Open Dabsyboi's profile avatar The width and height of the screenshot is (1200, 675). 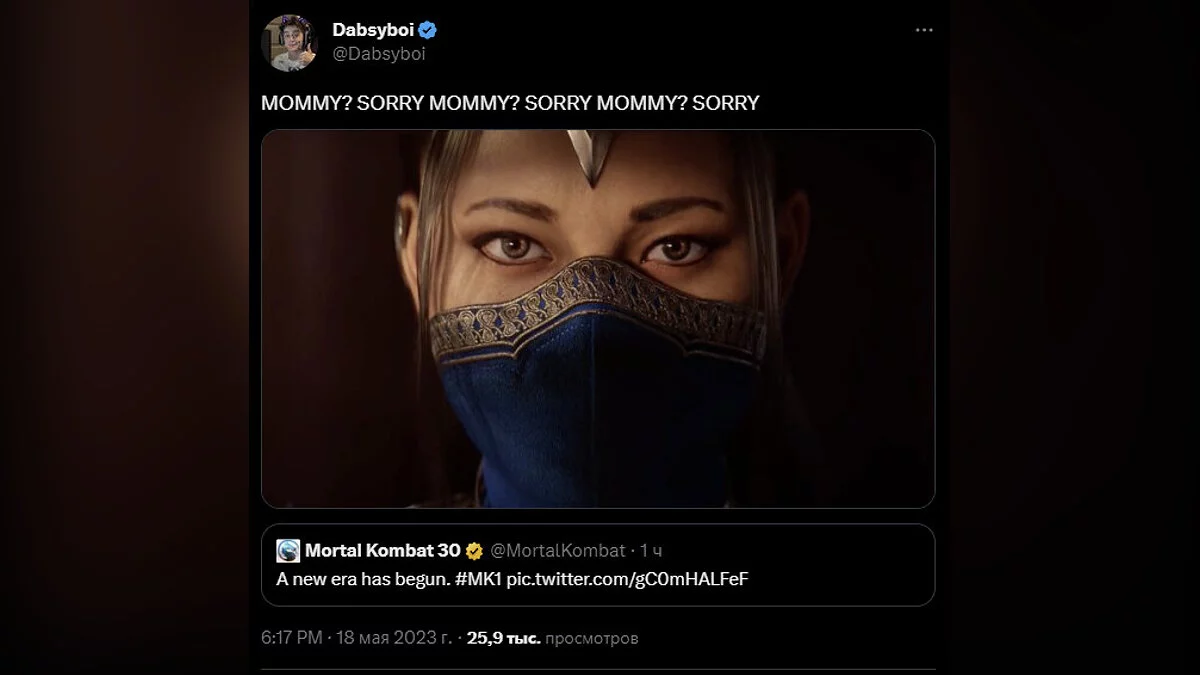[289, 43]
